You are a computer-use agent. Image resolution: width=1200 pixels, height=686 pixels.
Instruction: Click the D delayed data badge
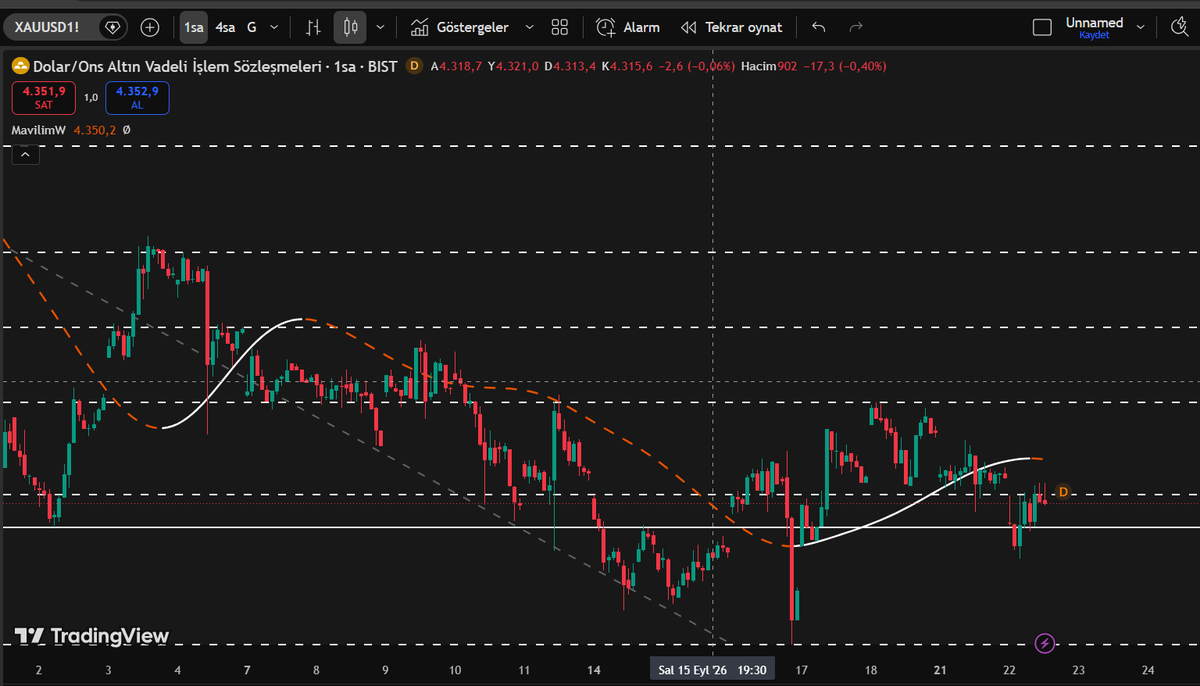click(415, 66)
